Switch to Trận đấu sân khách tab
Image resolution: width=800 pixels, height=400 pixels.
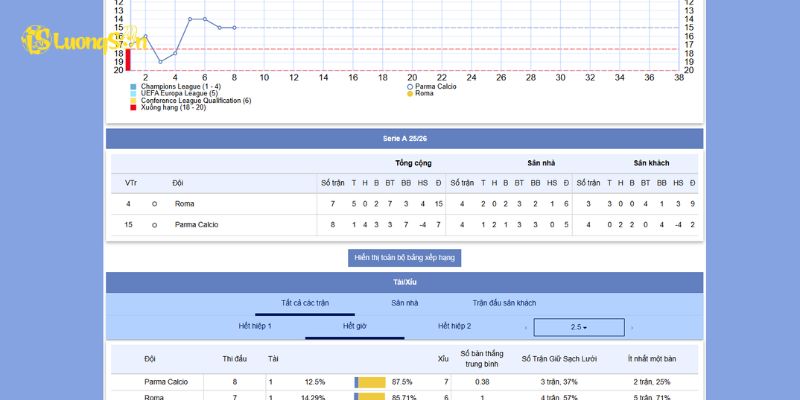504,303
